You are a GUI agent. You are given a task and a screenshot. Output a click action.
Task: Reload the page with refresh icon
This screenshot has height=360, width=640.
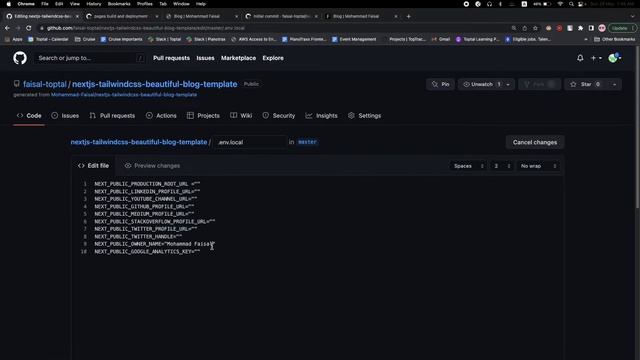click(x=29, y=28)
